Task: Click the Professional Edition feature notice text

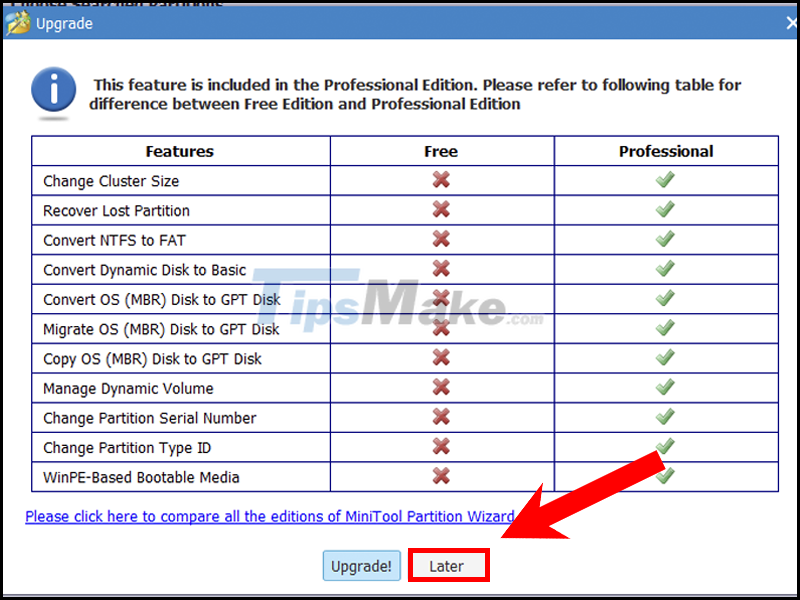Action: (415, 94)
